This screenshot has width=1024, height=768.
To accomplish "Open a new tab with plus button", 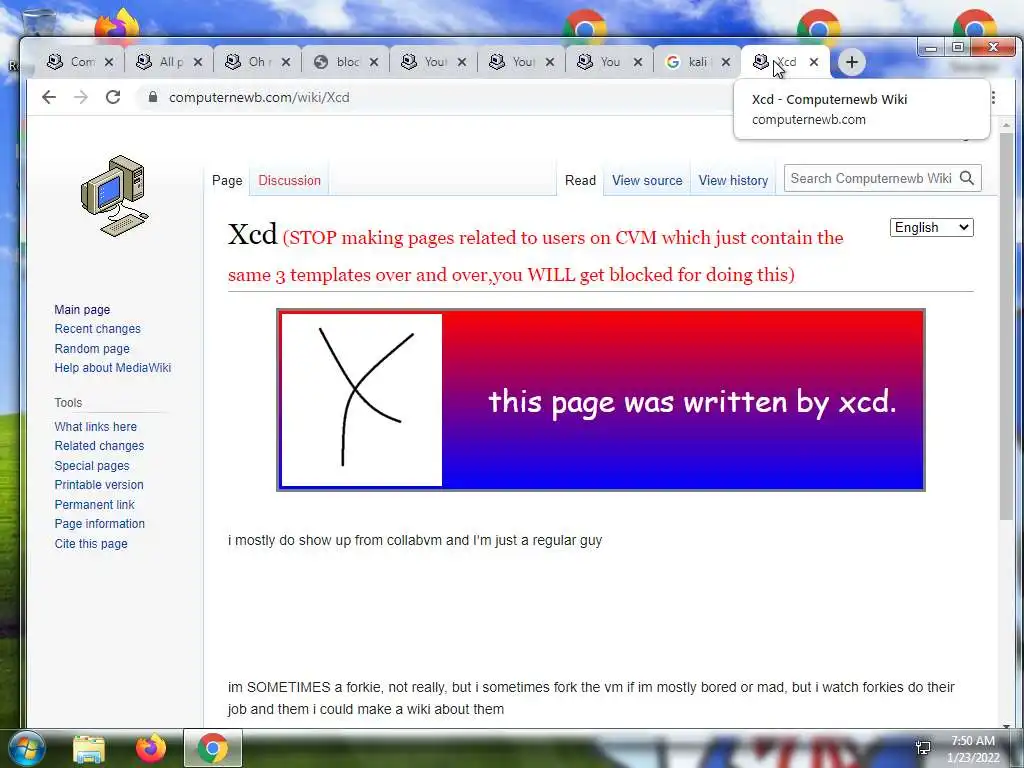I will [x=852, y=62].
